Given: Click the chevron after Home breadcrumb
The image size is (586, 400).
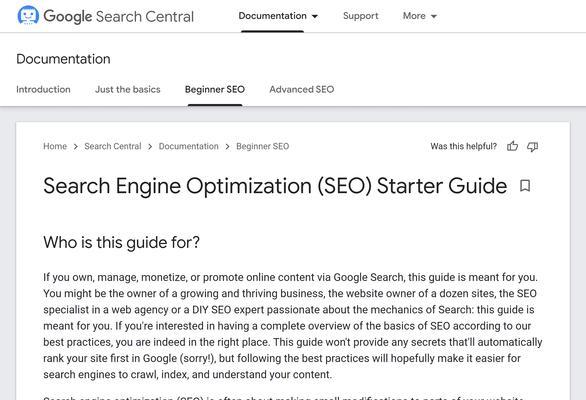Looking at the screenshot, I should pyautogui.click(x=75, y=147).
